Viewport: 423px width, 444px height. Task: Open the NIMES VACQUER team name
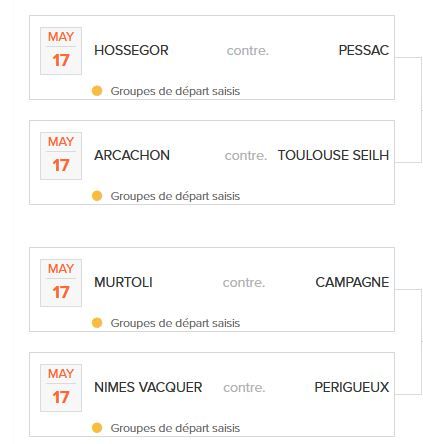click(148, 387)
